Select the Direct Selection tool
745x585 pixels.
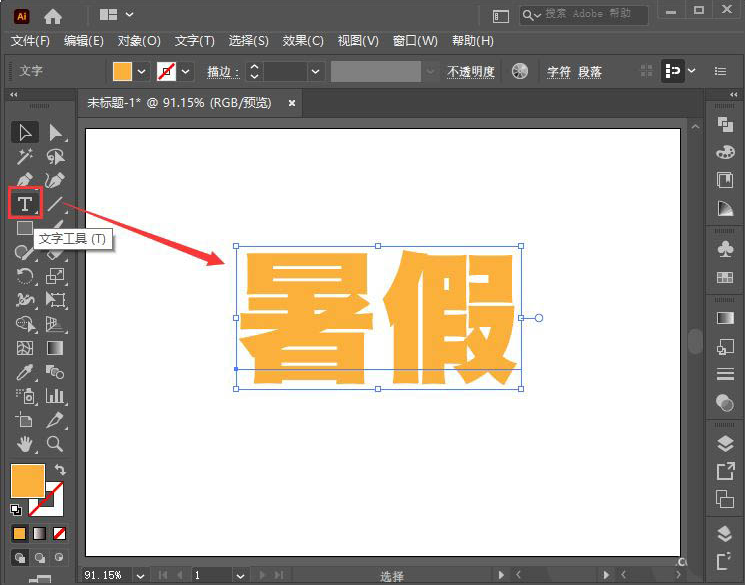(56, 133)
